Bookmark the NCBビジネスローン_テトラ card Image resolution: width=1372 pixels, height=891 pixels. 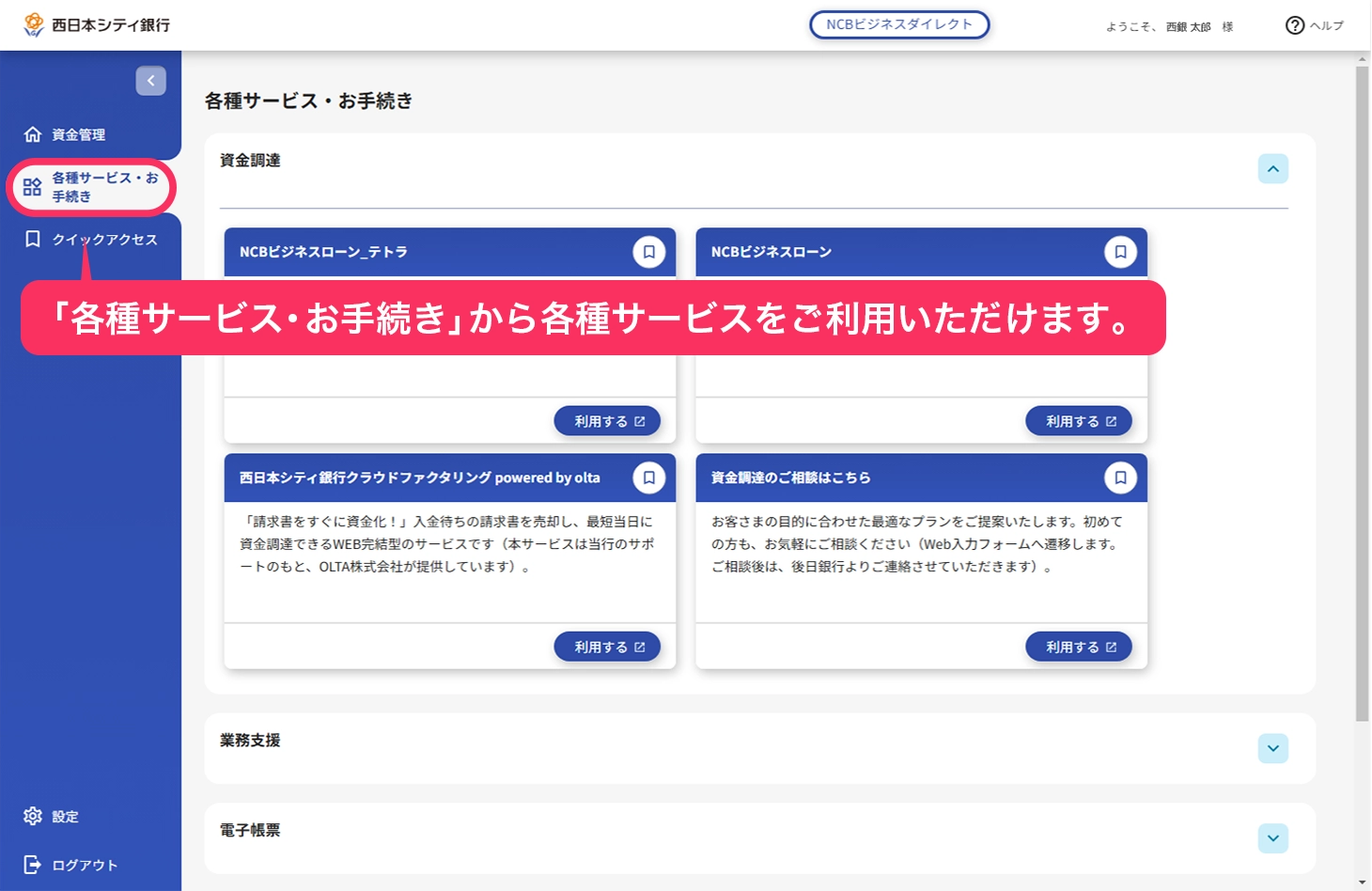649,252
